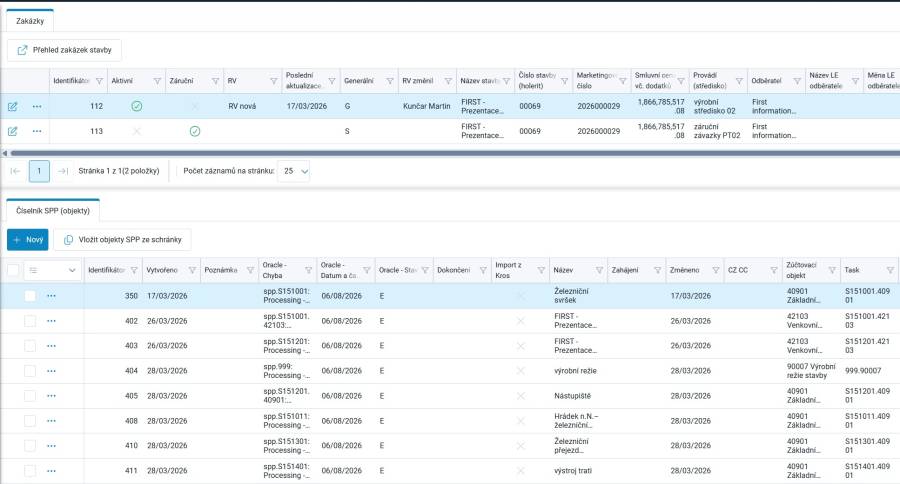Select the Číselník SPP (objekty) tab
This screenshot has height=484, width=900.
[x=53, y=211]
